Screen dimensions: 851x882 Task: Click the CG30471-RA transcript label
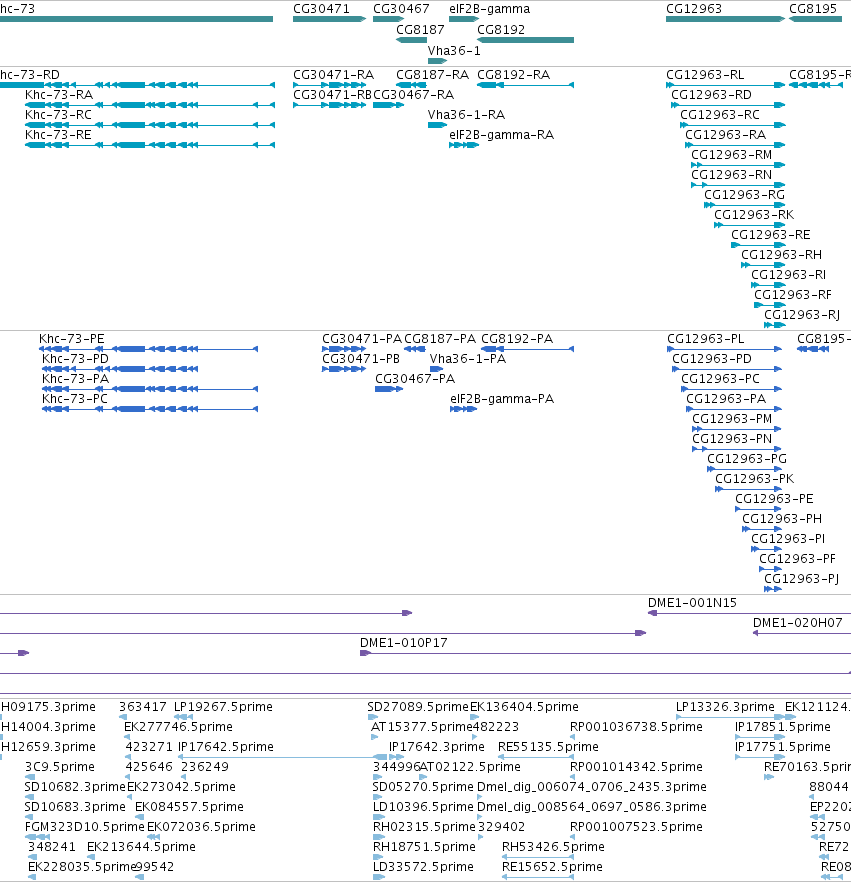(334, 75)
